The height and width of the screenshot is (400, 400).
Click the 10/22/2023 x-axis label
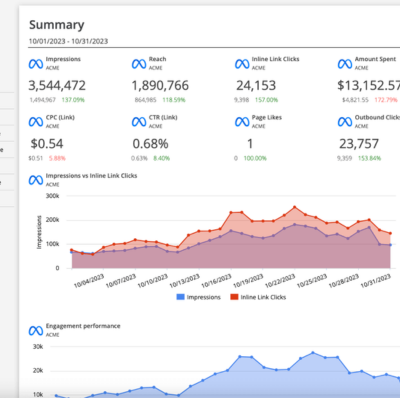pos(280,281)
